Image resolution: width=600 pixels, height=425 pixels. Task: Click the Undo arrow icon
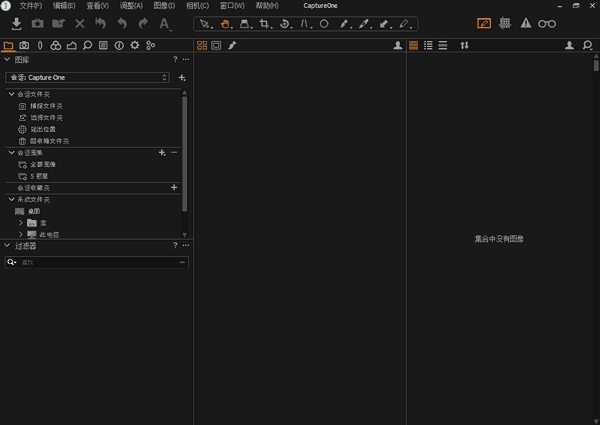pyautogui.click(x=122, y=24)
